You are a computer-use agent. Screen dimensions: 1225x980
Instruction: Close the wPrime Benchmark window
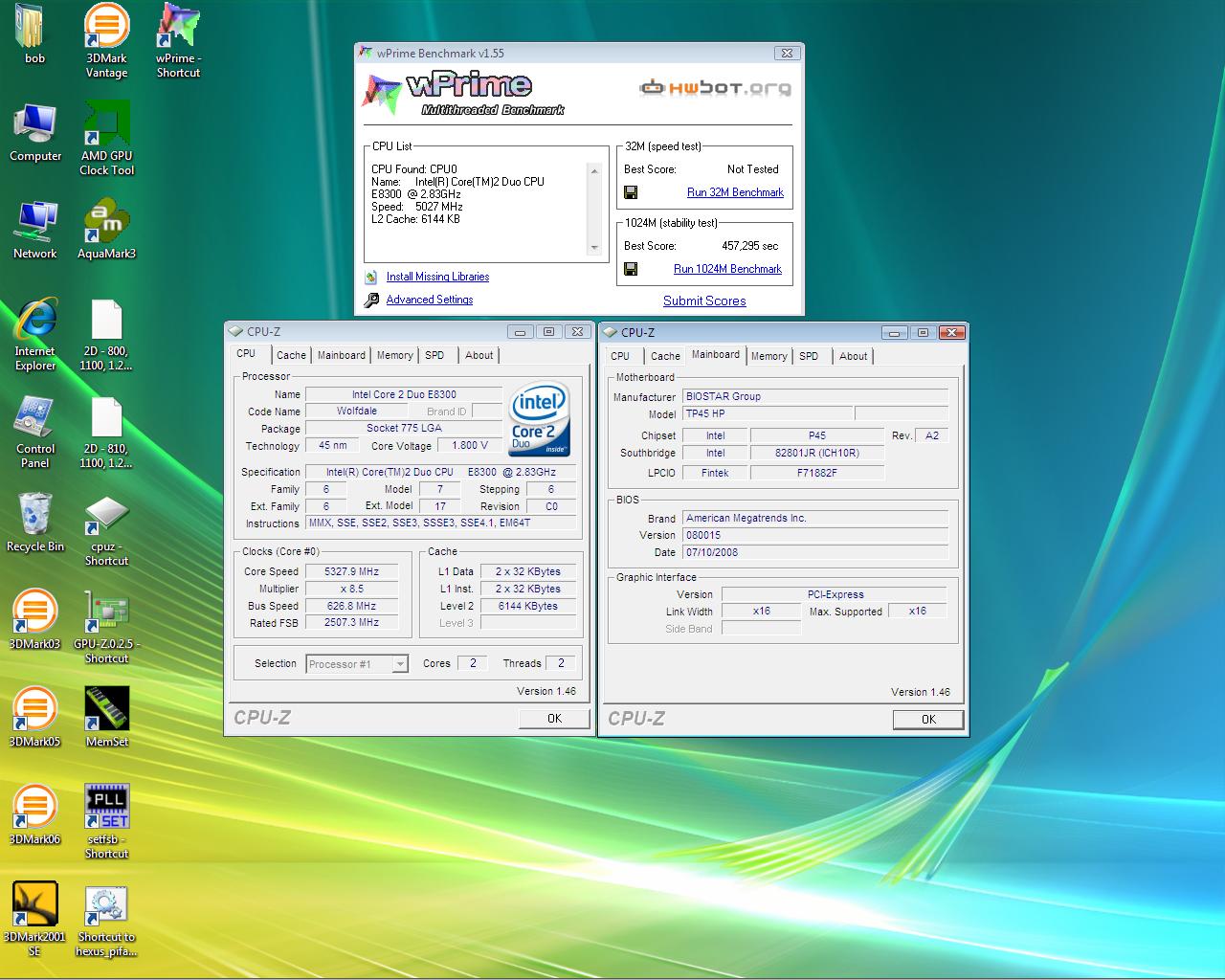click(787, 54)
